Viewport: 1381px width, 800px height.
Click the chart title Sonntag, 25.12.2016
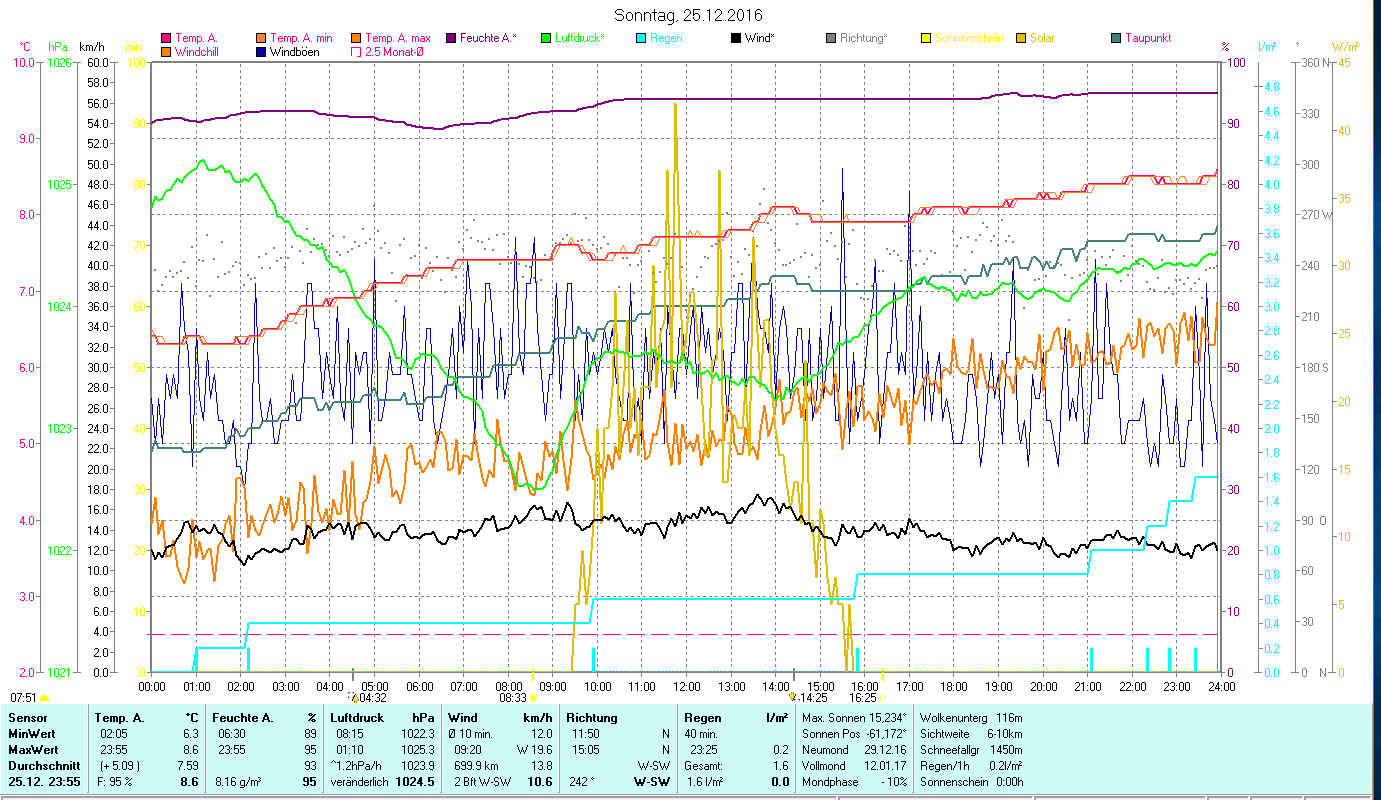tap(690, 15)
